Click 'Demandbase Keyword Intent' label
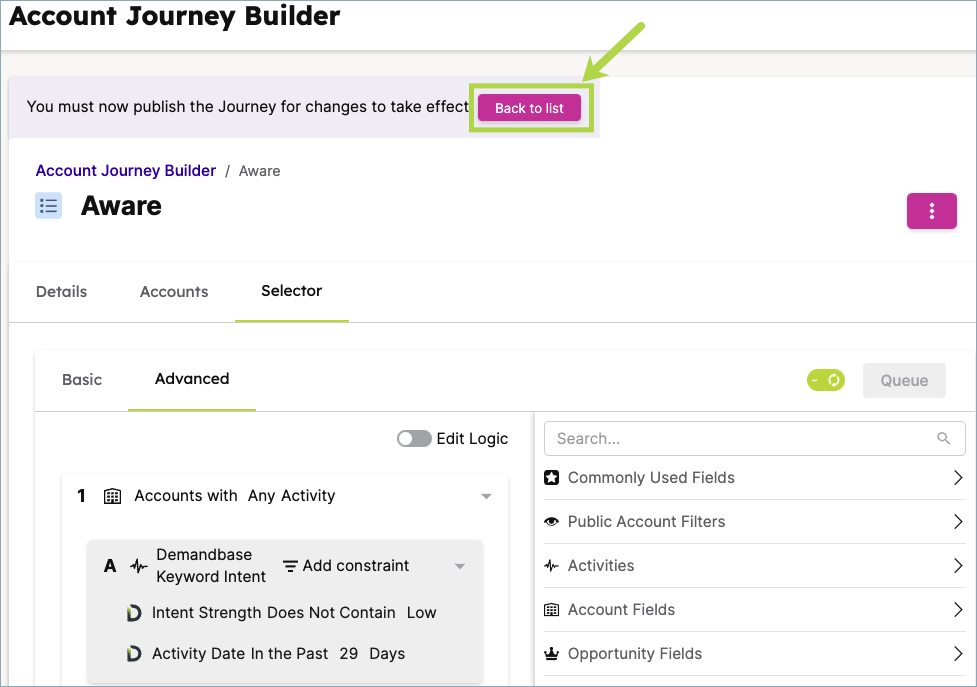Image resolution: width=977 pixels, height=687 pixels. (x=211, y=566)
